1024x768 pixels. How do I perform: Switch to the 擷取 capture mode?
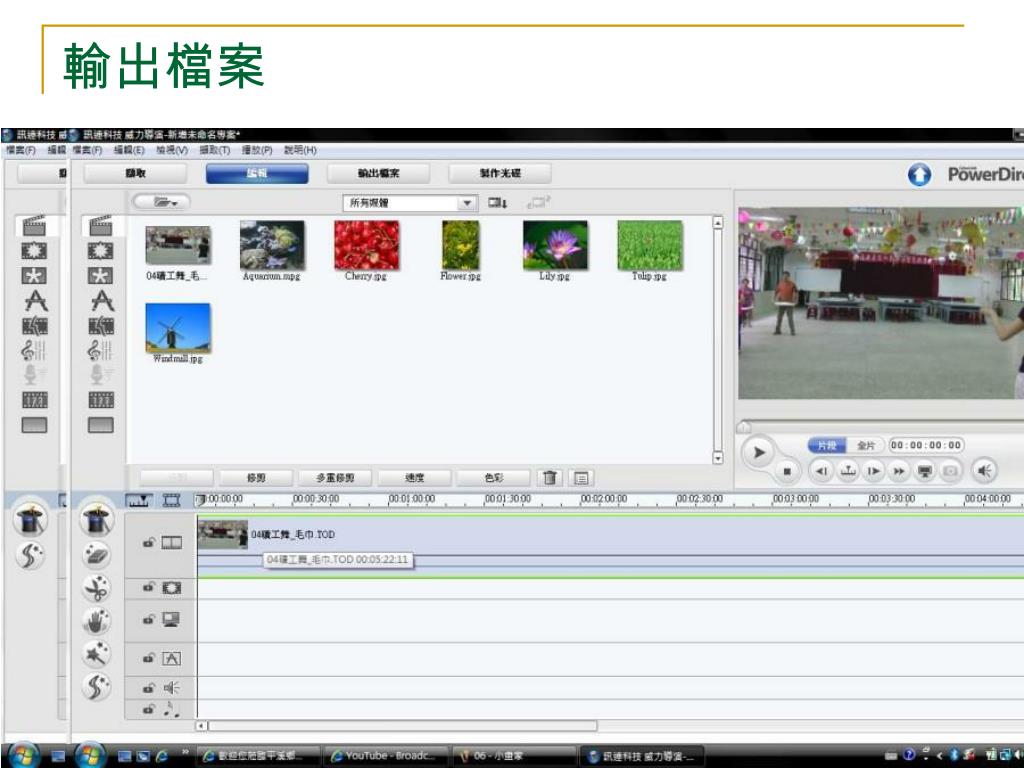(x=135, y=174)
